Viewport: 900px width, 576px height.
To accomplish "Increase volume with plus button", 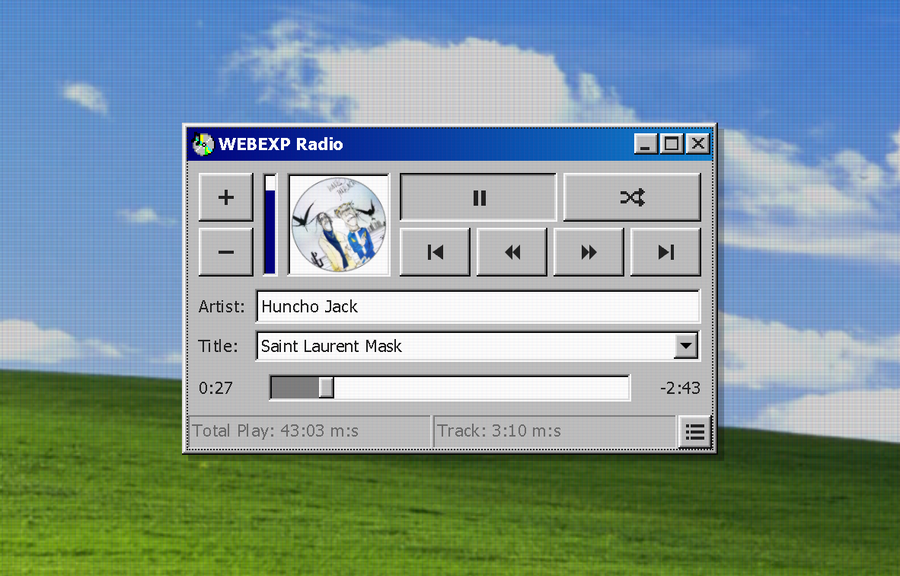I will click(x=226, y=197).
